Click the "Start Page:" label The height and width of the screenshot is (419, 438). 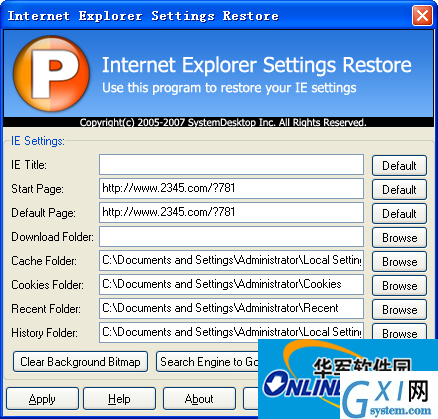coord(37,189)
